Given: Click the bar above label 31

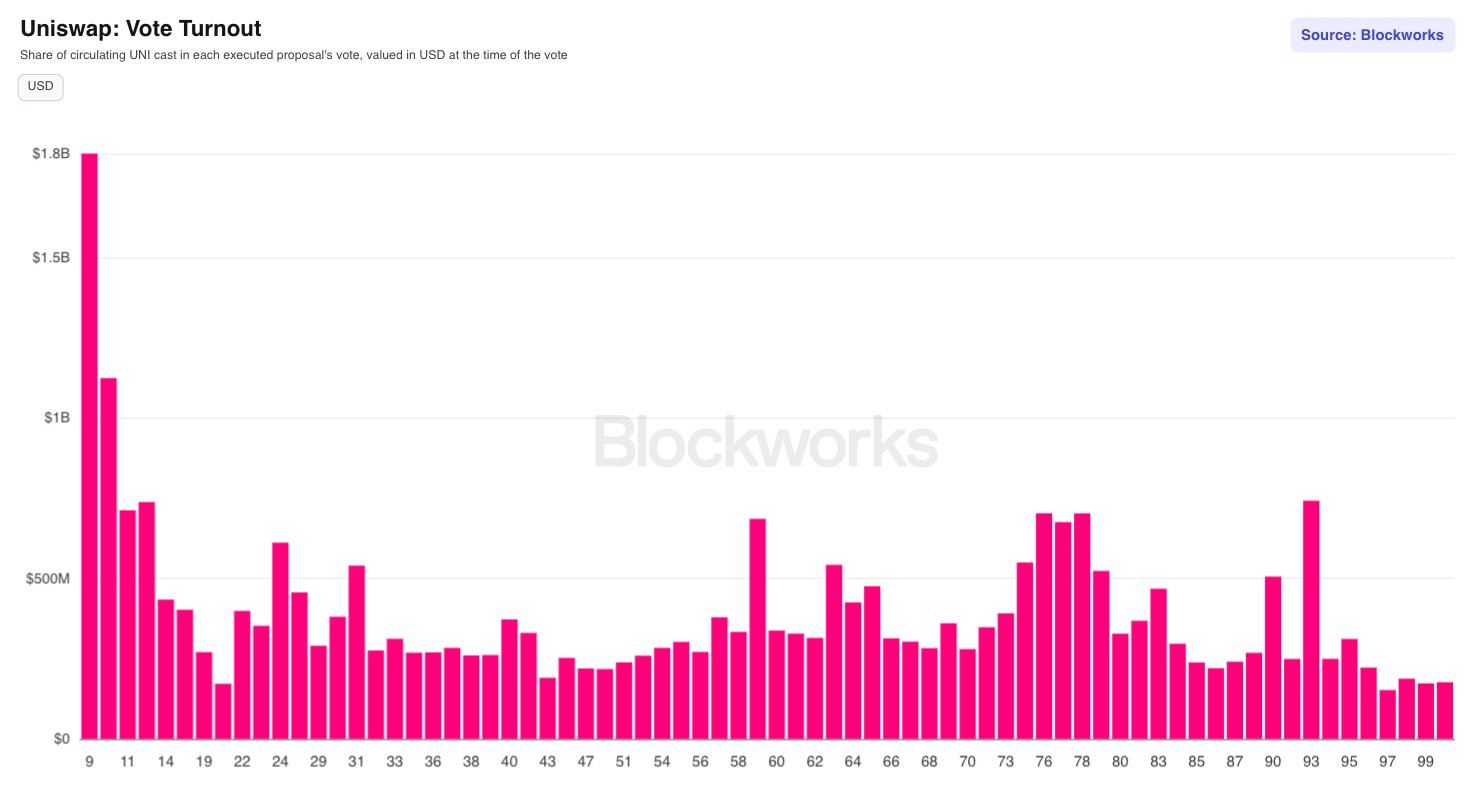Looking at the screenshot, I should coord(356,653).
